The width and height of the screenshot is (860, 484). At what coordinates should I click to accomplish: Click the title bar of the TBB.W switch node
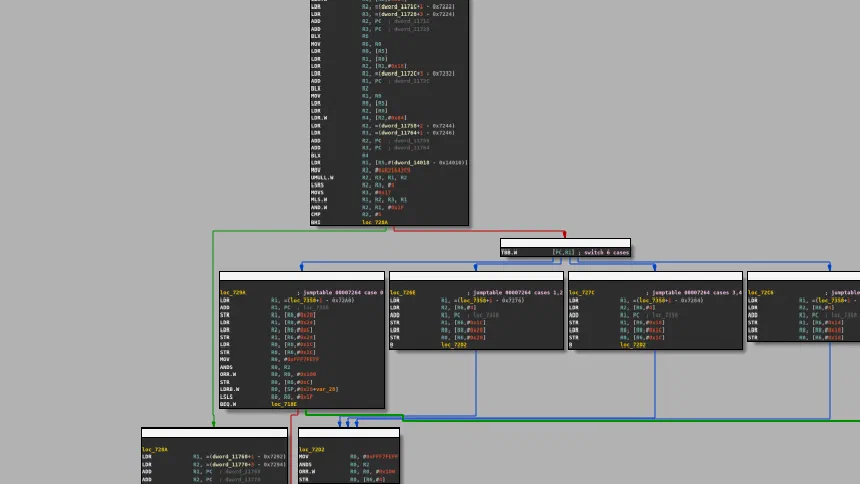[x=565, y=243]
